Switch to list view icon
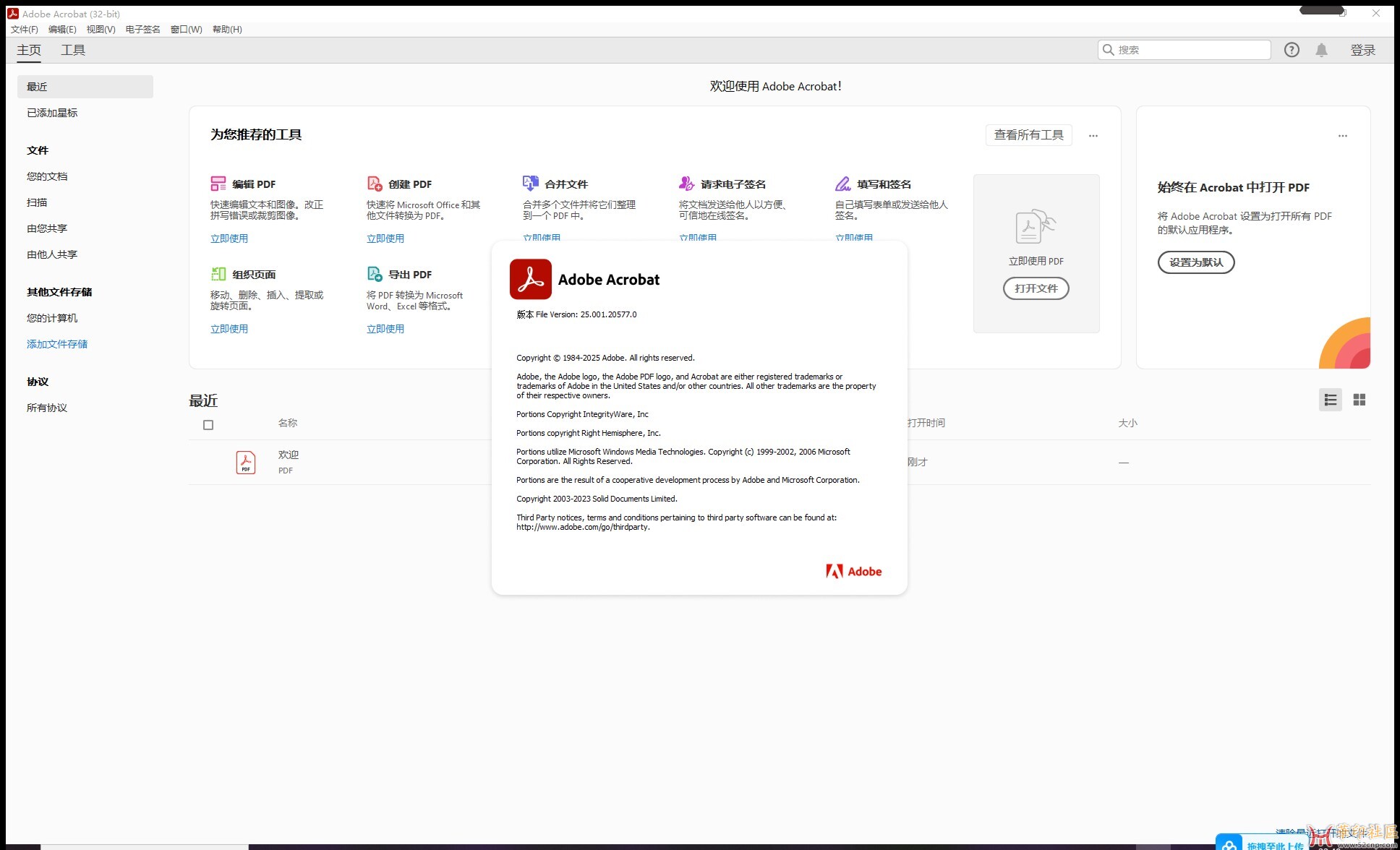The image size is (1400, 850). [1331, 400]
